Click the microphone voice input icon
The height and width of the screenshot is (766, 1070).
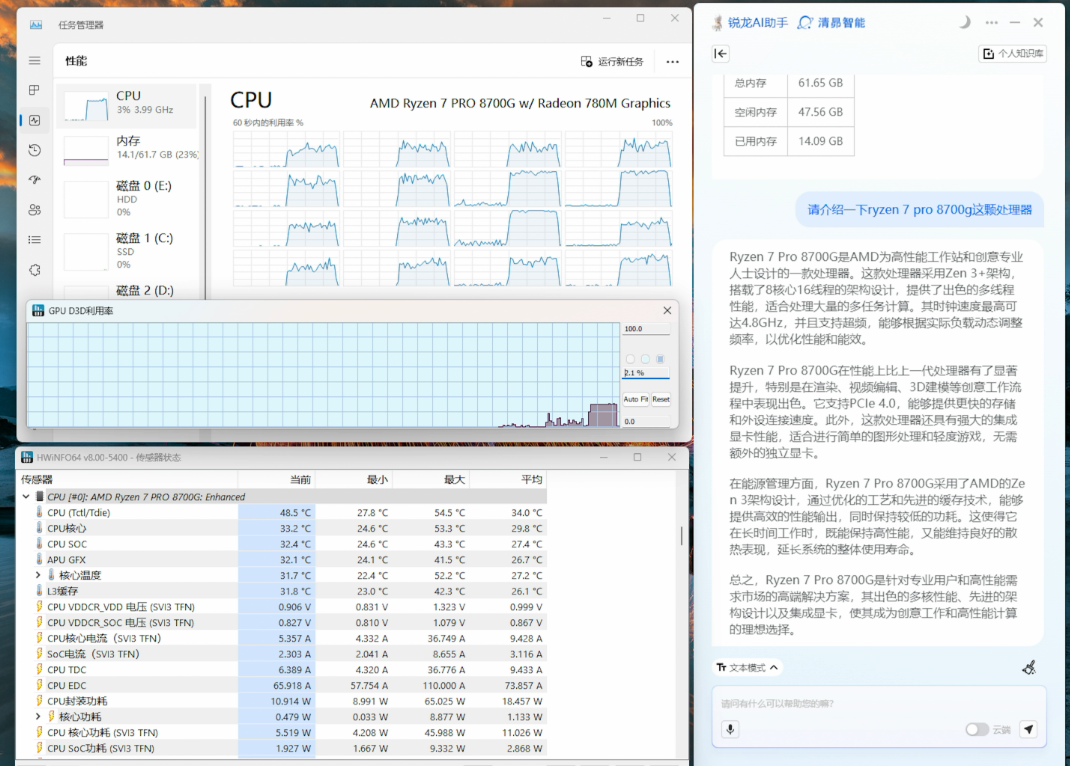(x=731, y=729)
